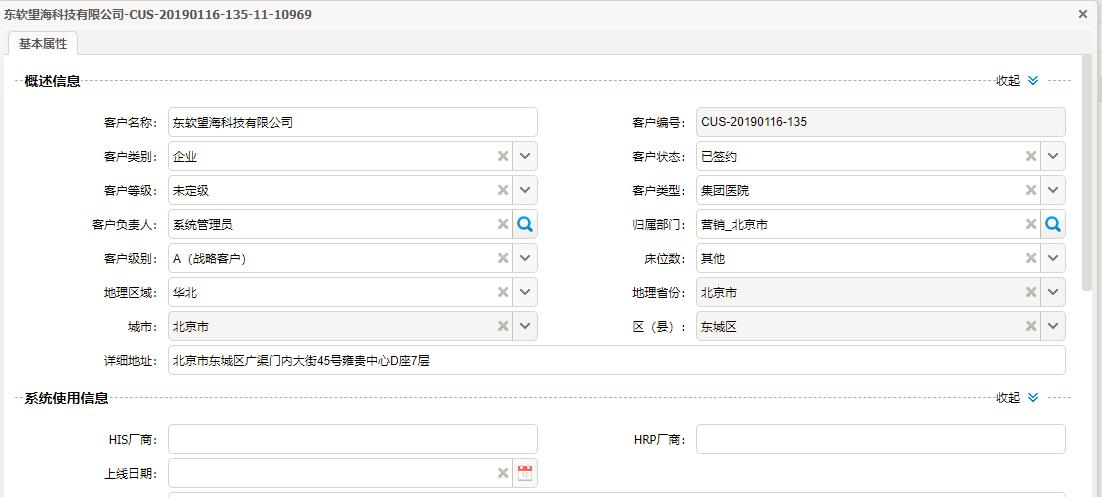Click the 客户编号 field
Image resolution: width=1102 pixels, height=497 pixels.
881,122
